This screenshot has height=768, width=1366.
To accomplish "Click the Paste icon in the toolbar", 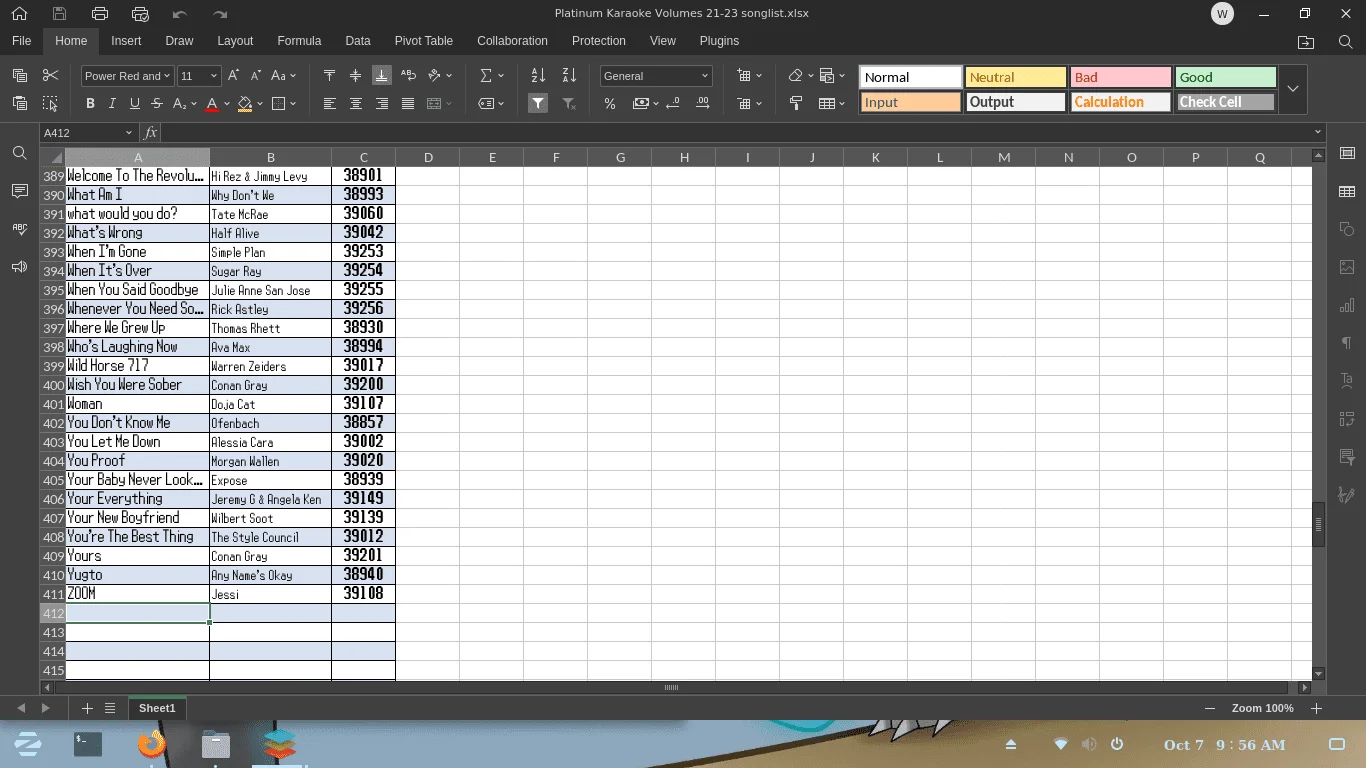I will click(x=19, y=103).
